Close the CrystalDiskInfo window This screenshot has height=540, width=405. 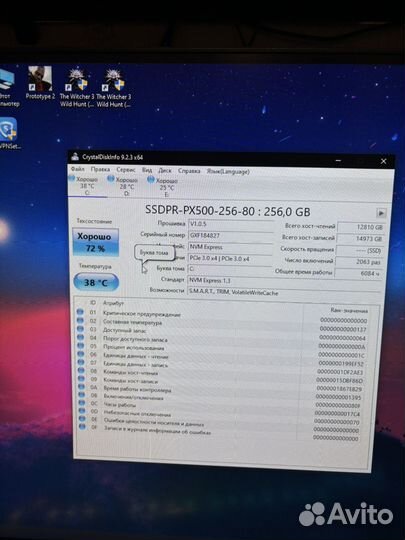click(x=383, y=161)
